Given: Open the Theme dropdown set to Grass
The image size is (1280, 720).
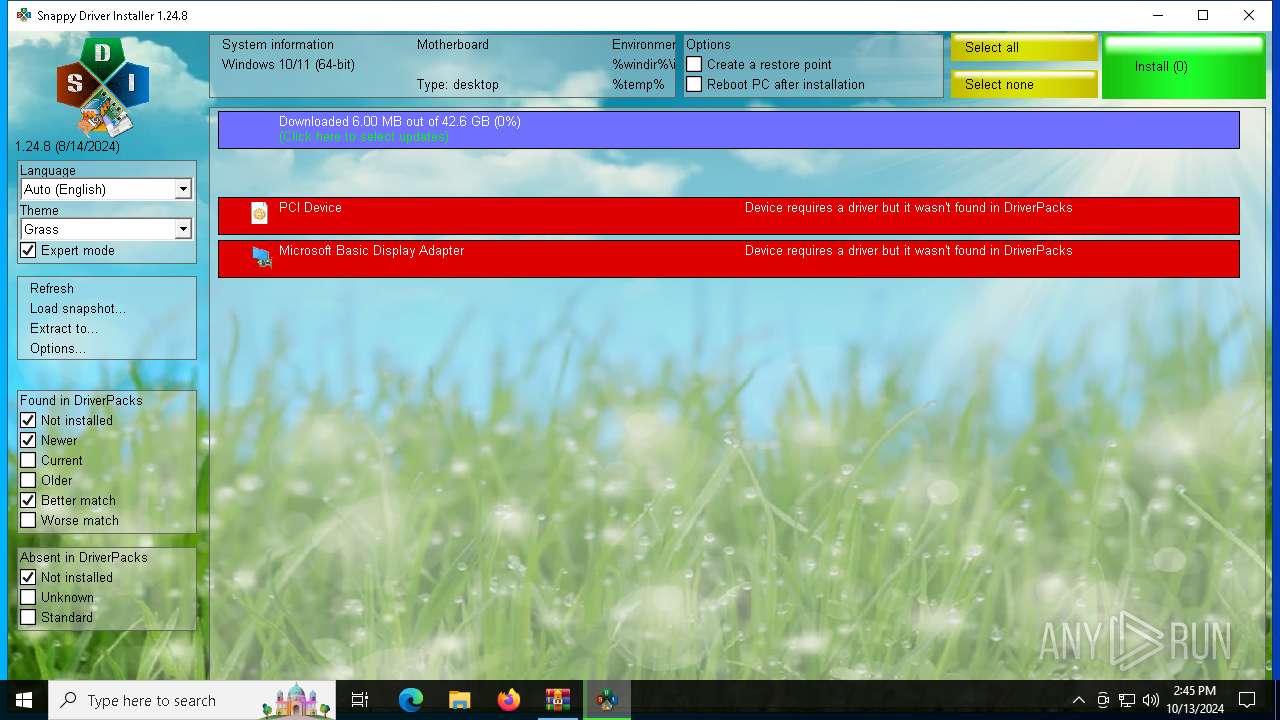Looking at the screenshot, I should coord(106,229).
